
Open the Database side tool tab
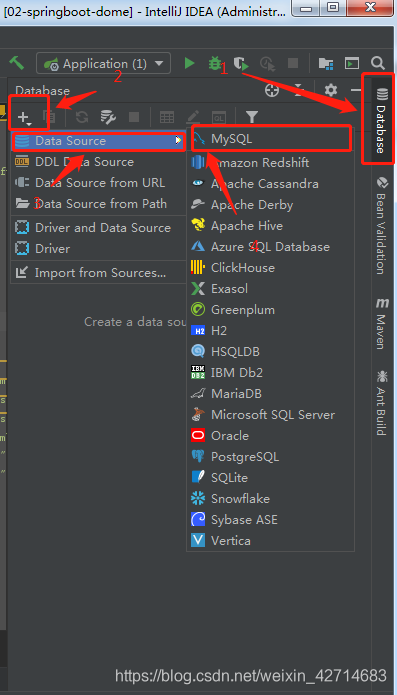[381, 121]
